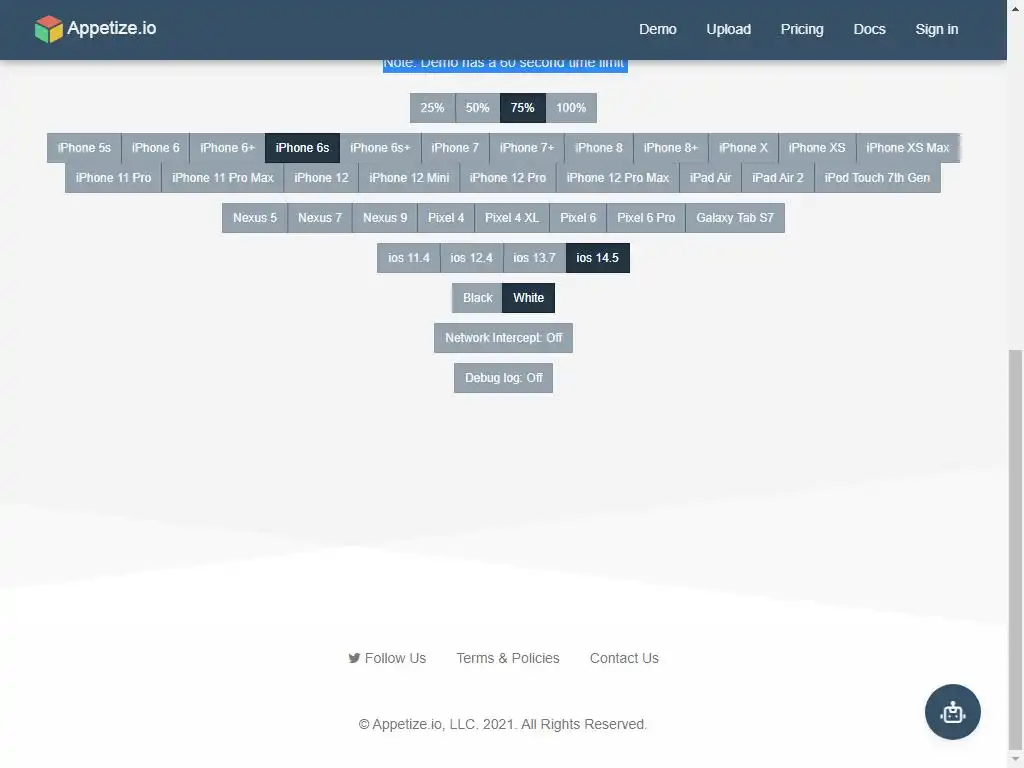
Task: Choose White device color
Action: click(x=528, y=298)
